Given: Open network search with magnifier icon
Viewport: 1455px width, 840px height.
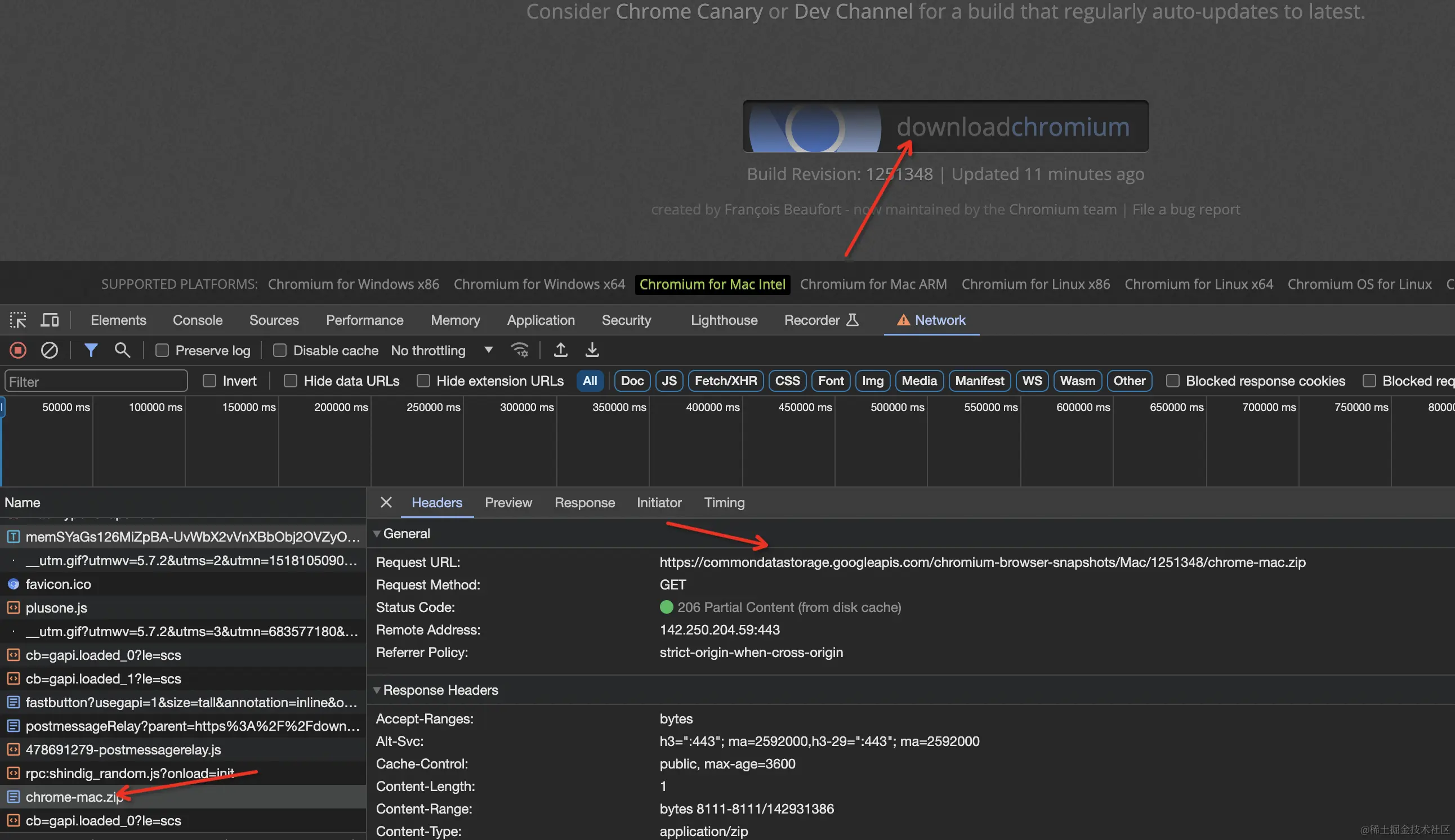Looking at the screenshot, I should point(122,350).
